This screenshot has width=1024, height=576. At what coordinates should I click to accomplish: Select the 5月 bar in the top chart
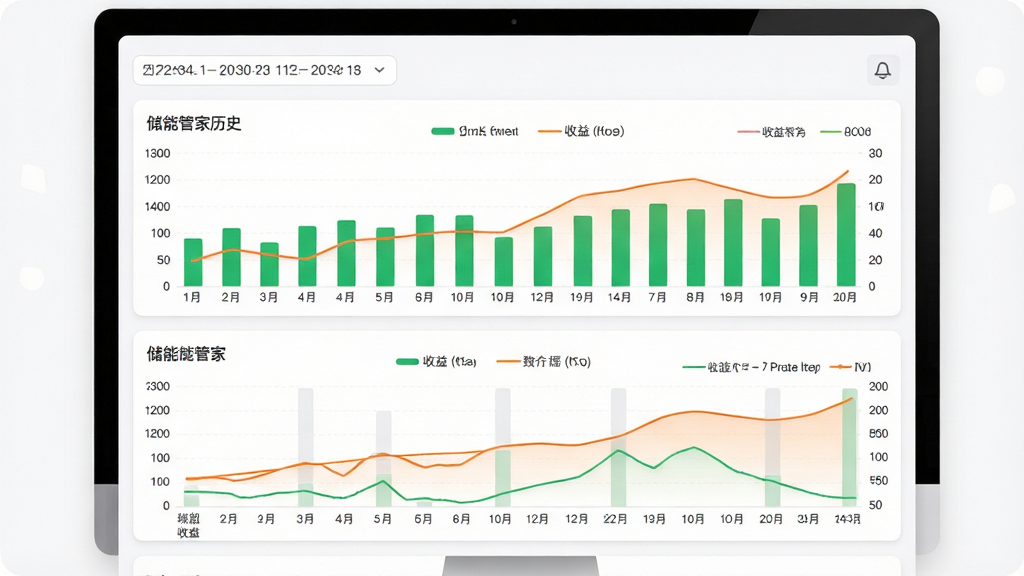point(385,257)
